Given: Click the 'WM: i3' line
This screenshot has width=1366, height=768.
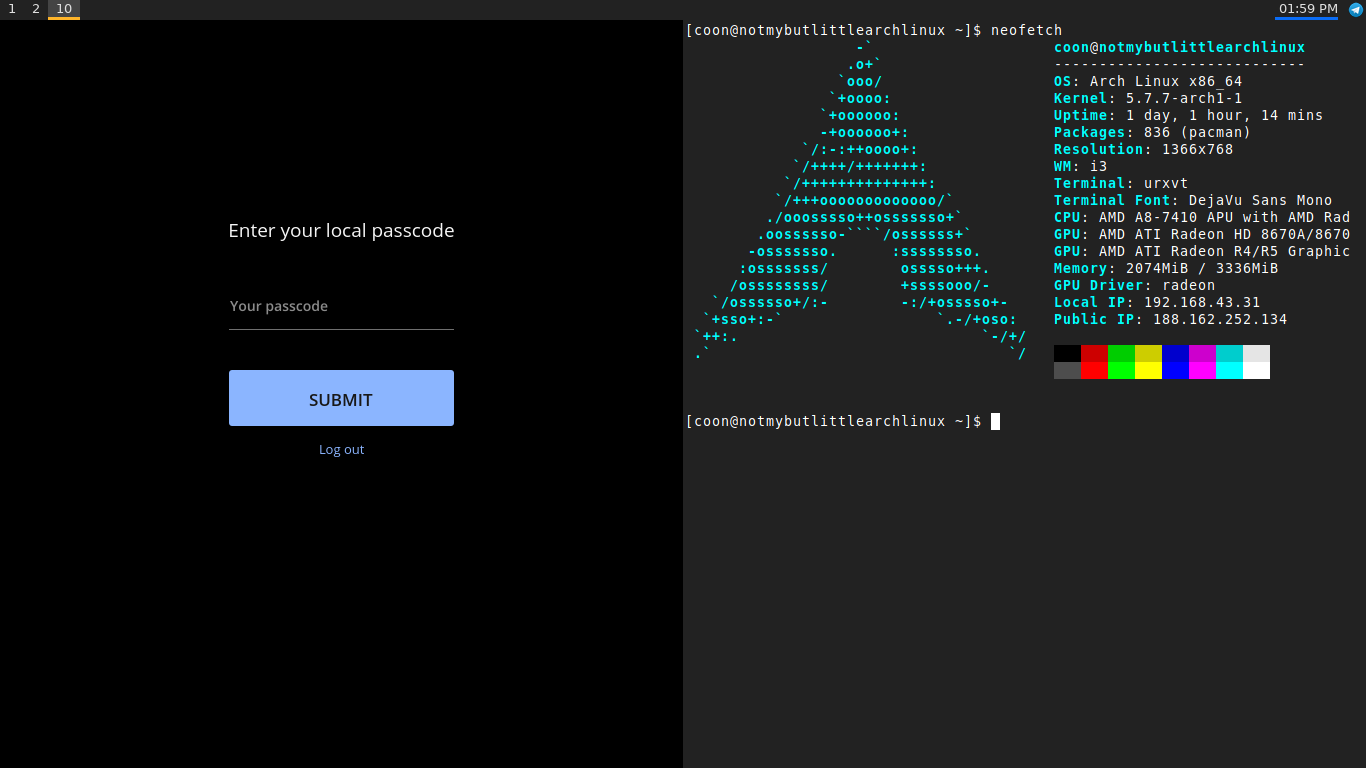Looking at the screenshot, I should (x=1080, y=167).
